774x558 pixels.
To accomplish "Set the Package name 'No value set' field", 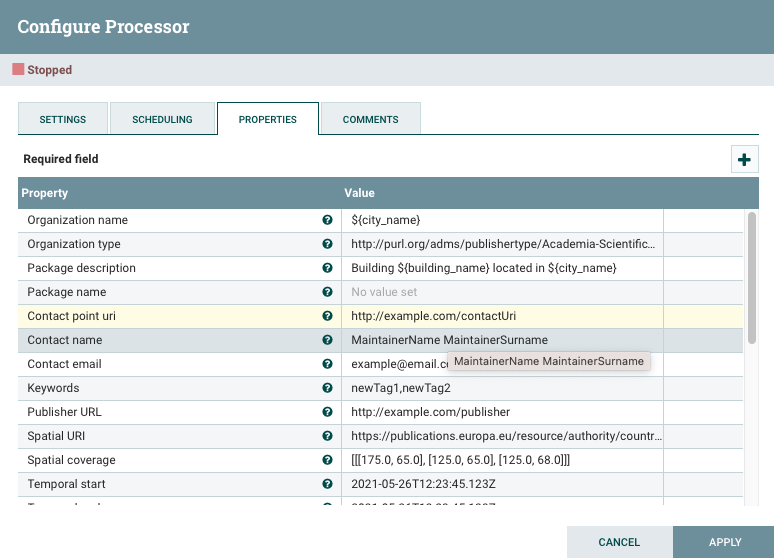I will pos(502,292).
